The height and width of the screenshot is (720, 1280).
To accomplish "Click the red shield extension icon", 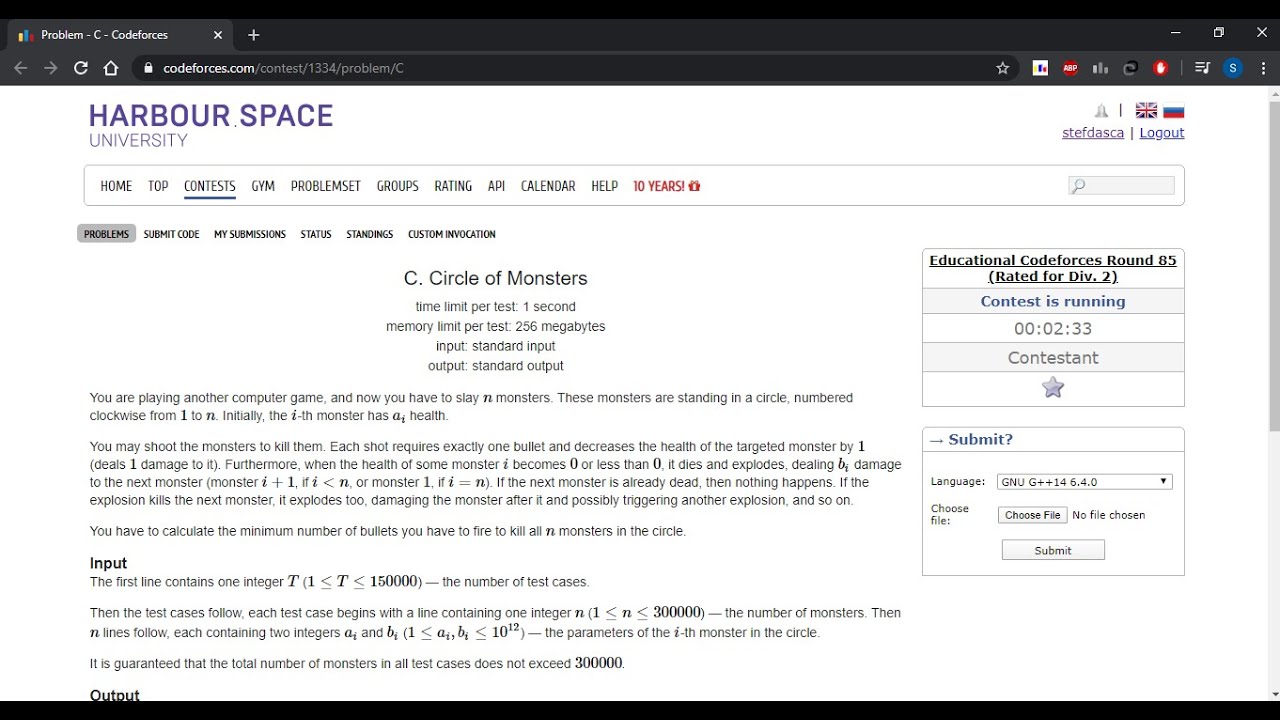I will tap(1161, 68).
